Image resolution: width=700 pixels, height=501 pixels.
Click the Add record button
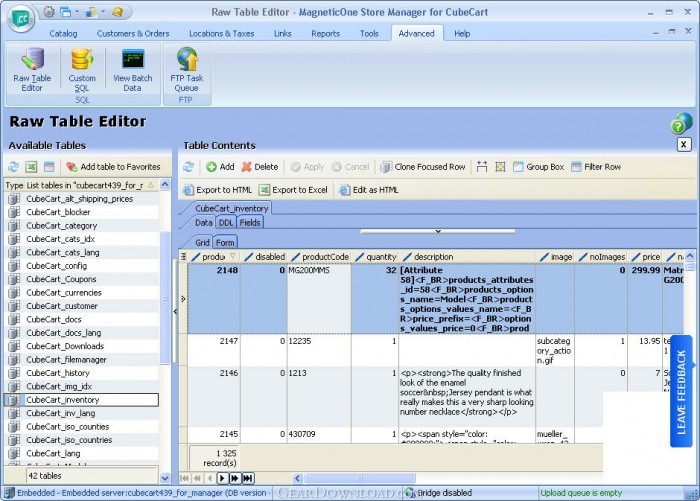(x=220, y=167)
